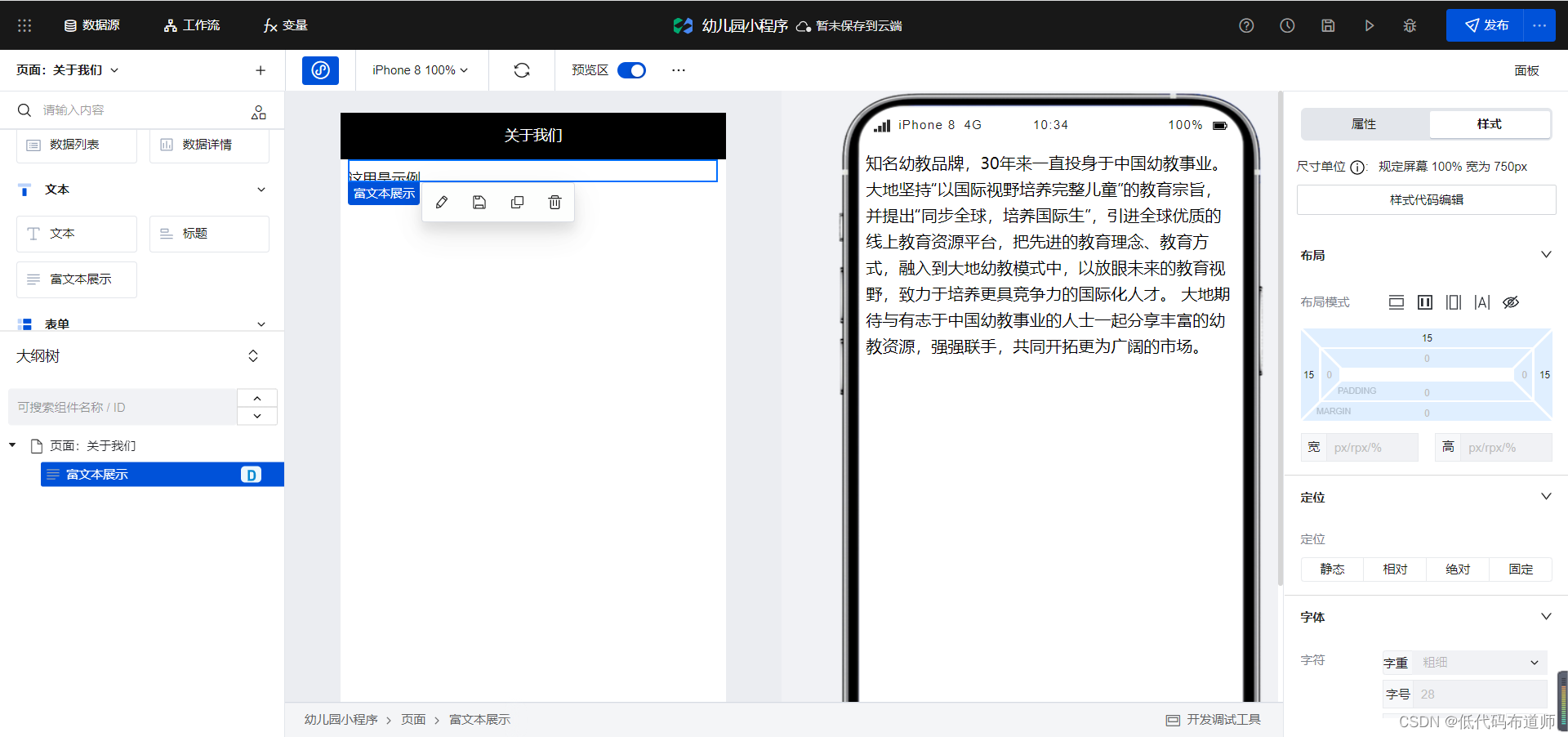The width and height of the screenshot is (1568, 737).
Task: Open 开发调试工具 developer debug tools
Action: (x=1214, y=720)
